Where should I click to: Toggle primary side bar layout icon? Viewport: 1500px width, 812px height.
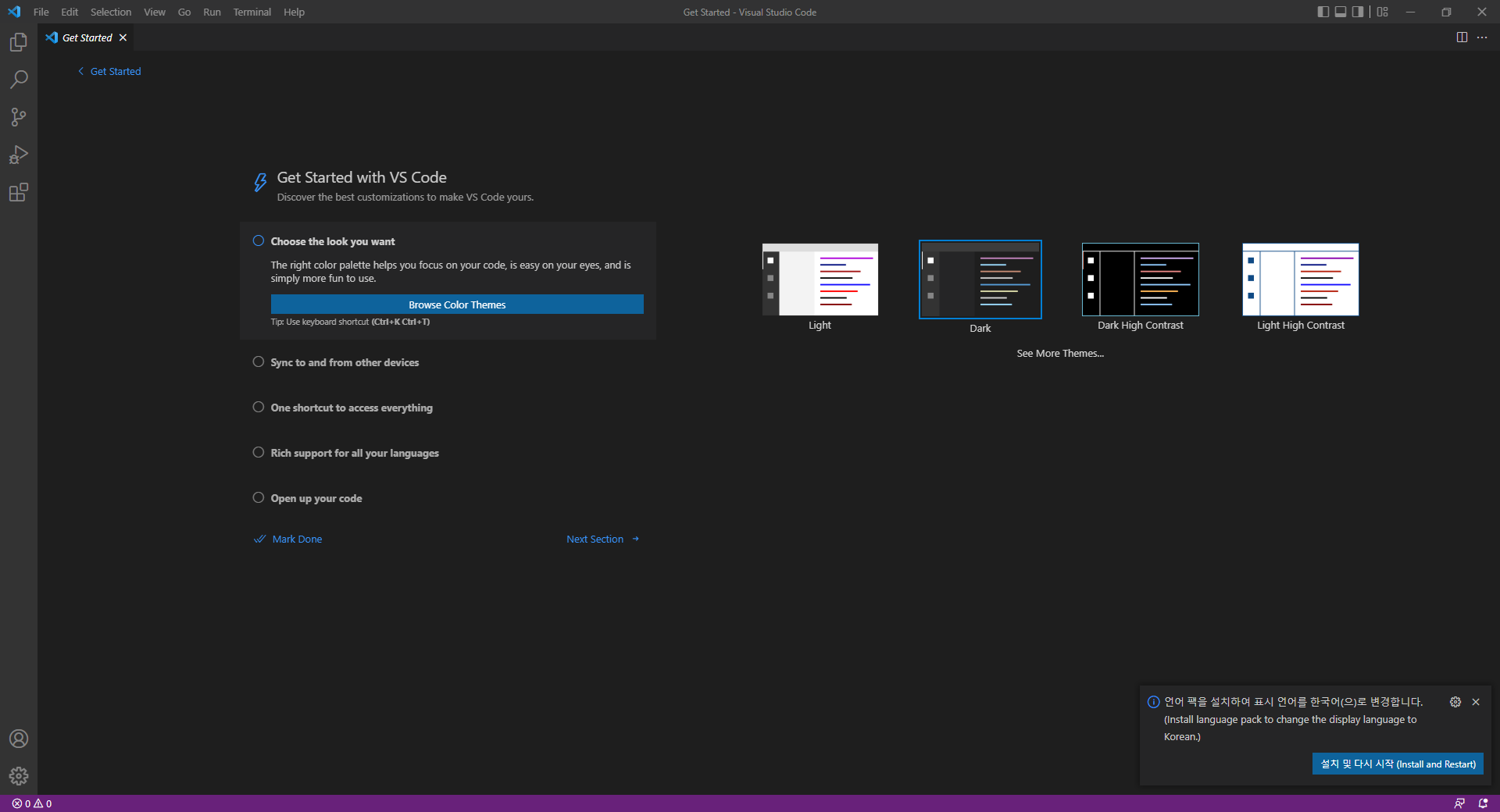point(1323,12)
